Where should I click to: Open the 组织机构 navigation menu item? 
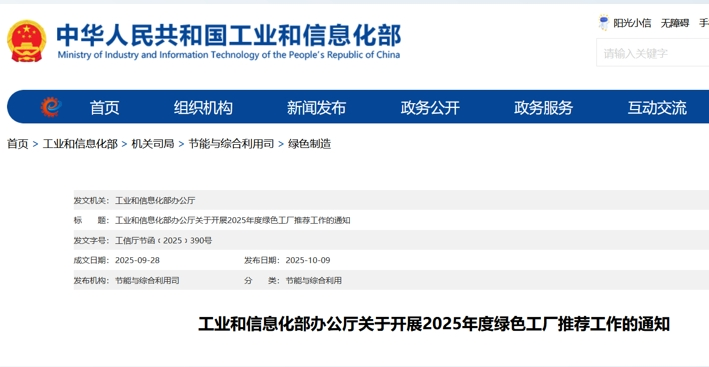coord(203,108)
